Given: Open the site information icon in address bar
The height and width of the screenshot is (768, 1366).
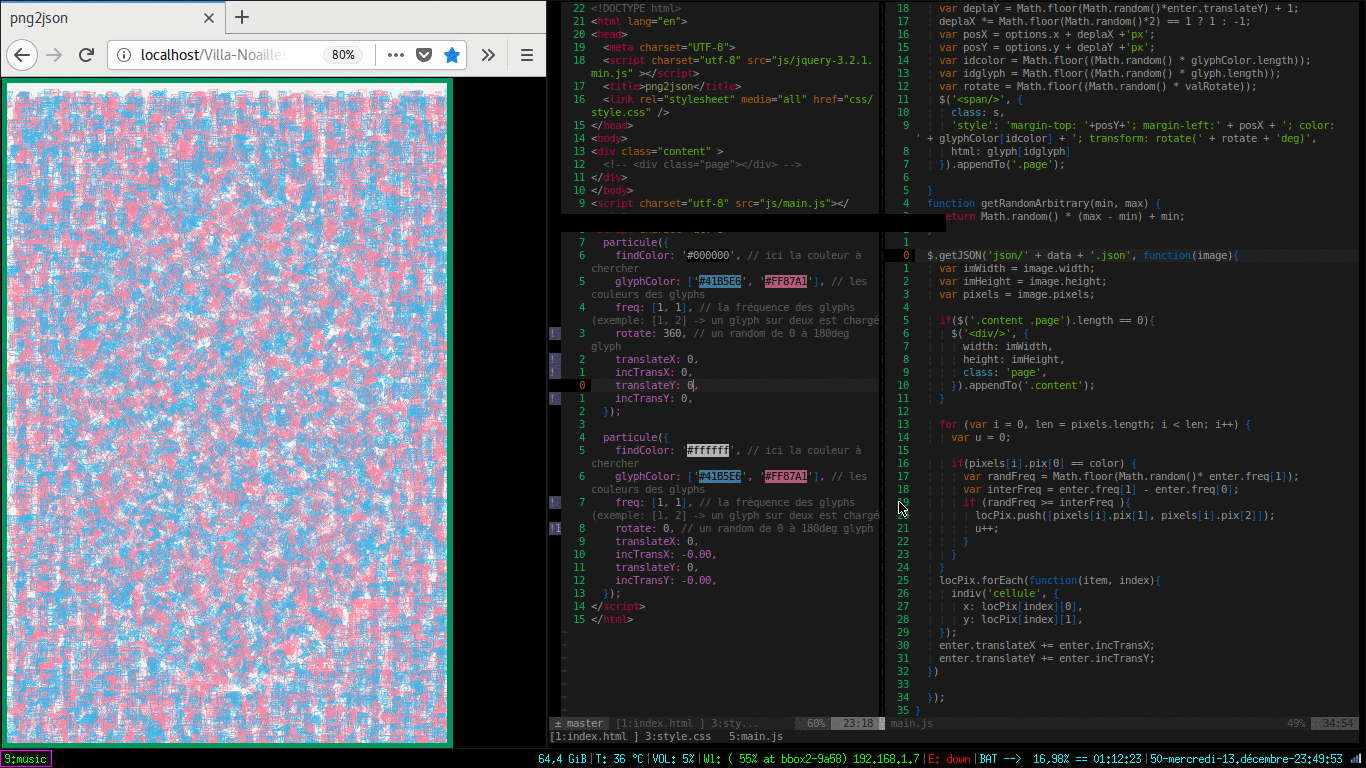Looking at the screenshot, I should (124, 55).
